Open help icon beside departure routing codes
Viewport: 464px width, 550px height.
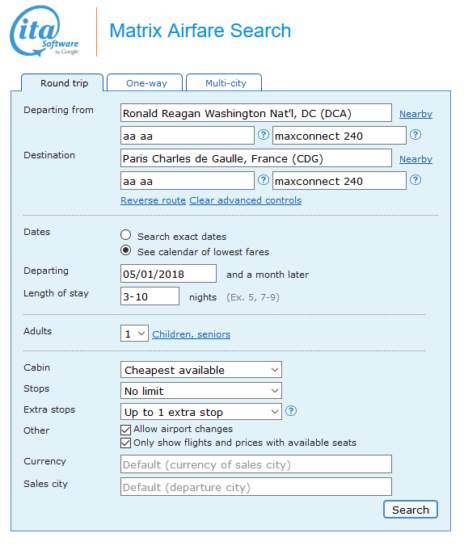click(263, 135)
